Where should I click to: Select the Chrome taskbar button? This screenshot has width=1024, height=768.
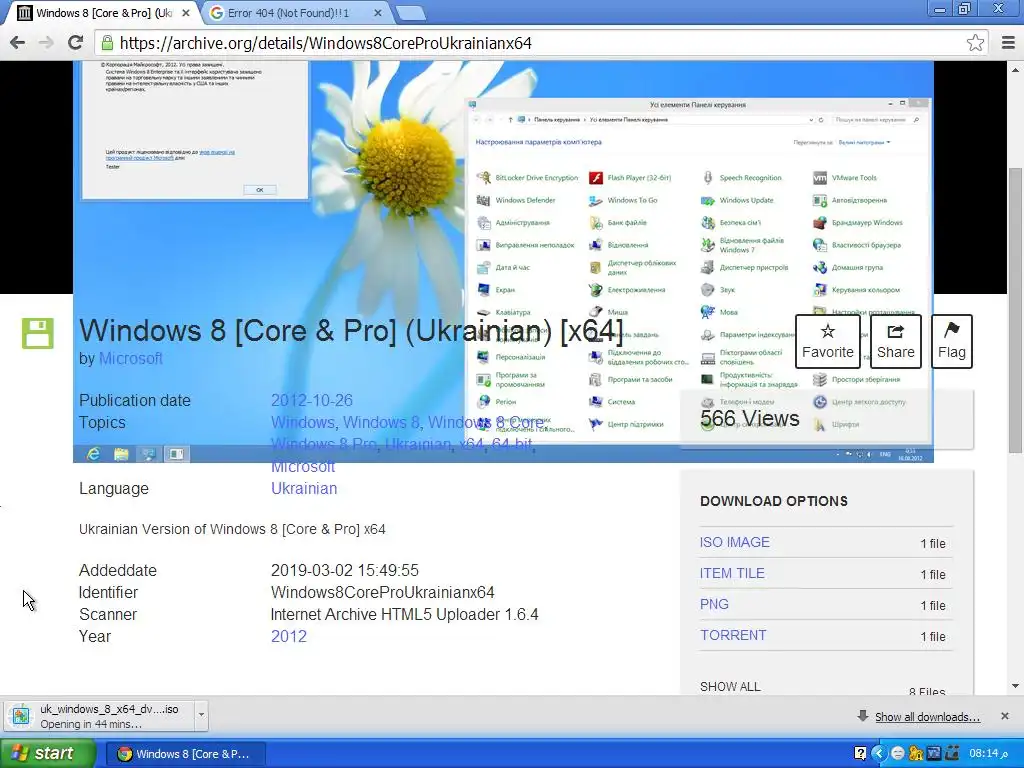tap(185, 754)
